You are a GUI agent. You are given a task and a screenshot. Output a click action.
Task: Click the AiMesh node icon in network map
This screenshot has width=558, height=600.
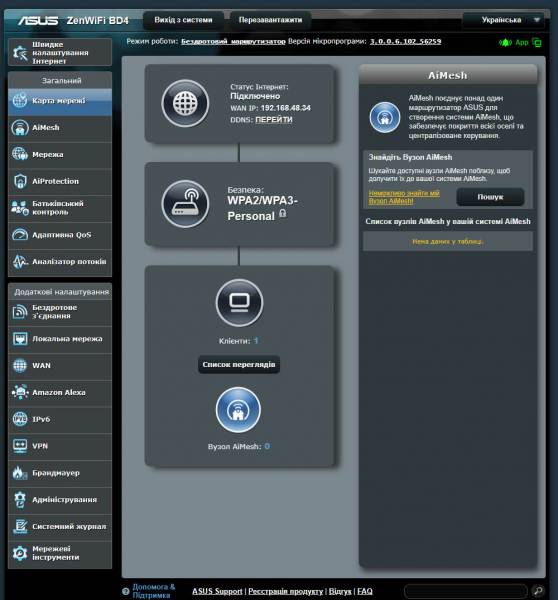(238, 410)
